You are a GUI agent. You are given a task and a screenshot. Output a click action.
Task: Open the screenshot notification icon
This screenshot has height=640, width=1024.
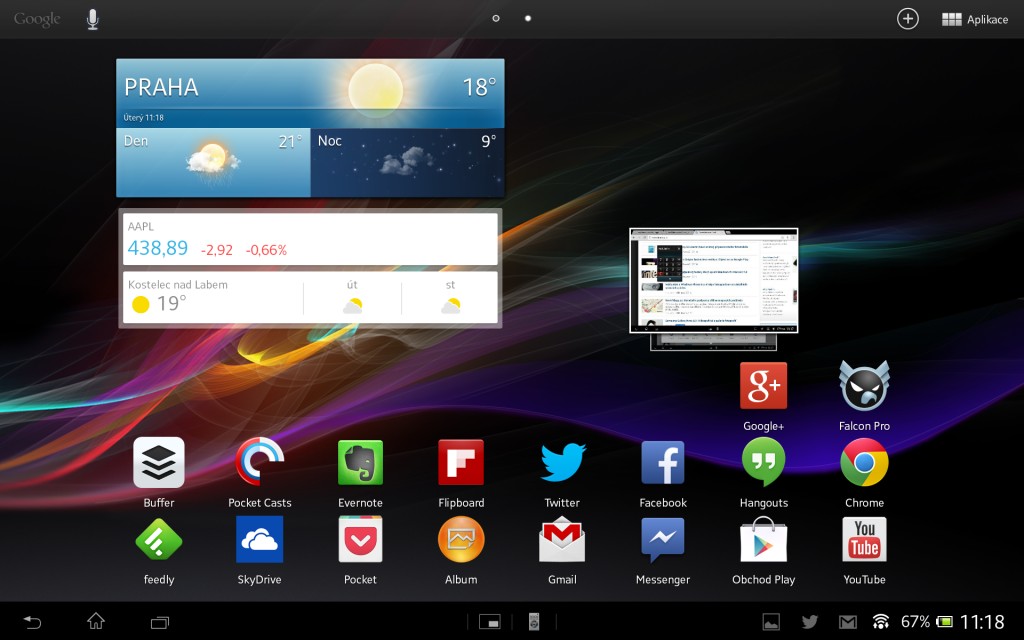coord(771,622)
